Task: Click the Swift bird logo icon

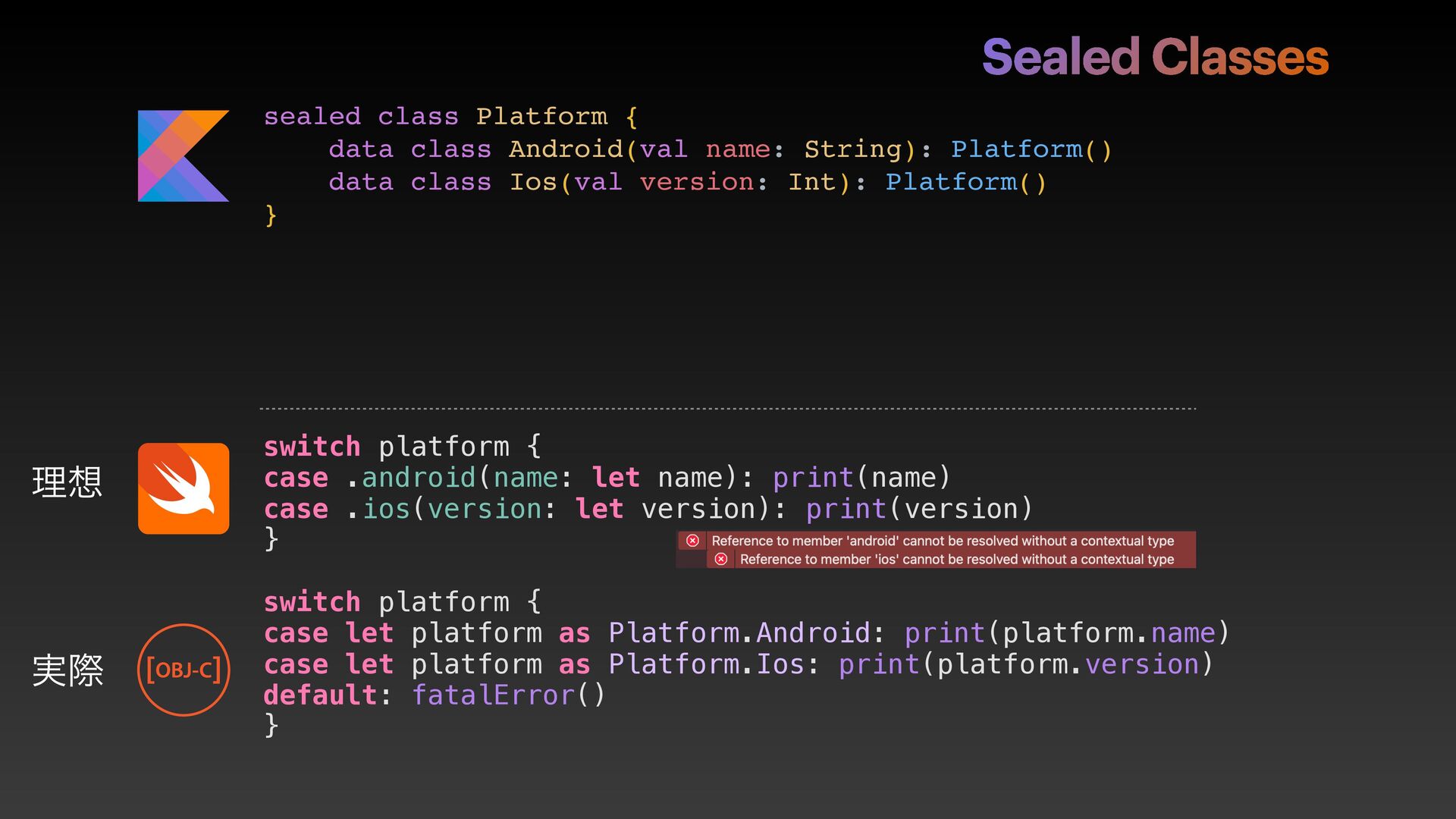Action: 184,488
